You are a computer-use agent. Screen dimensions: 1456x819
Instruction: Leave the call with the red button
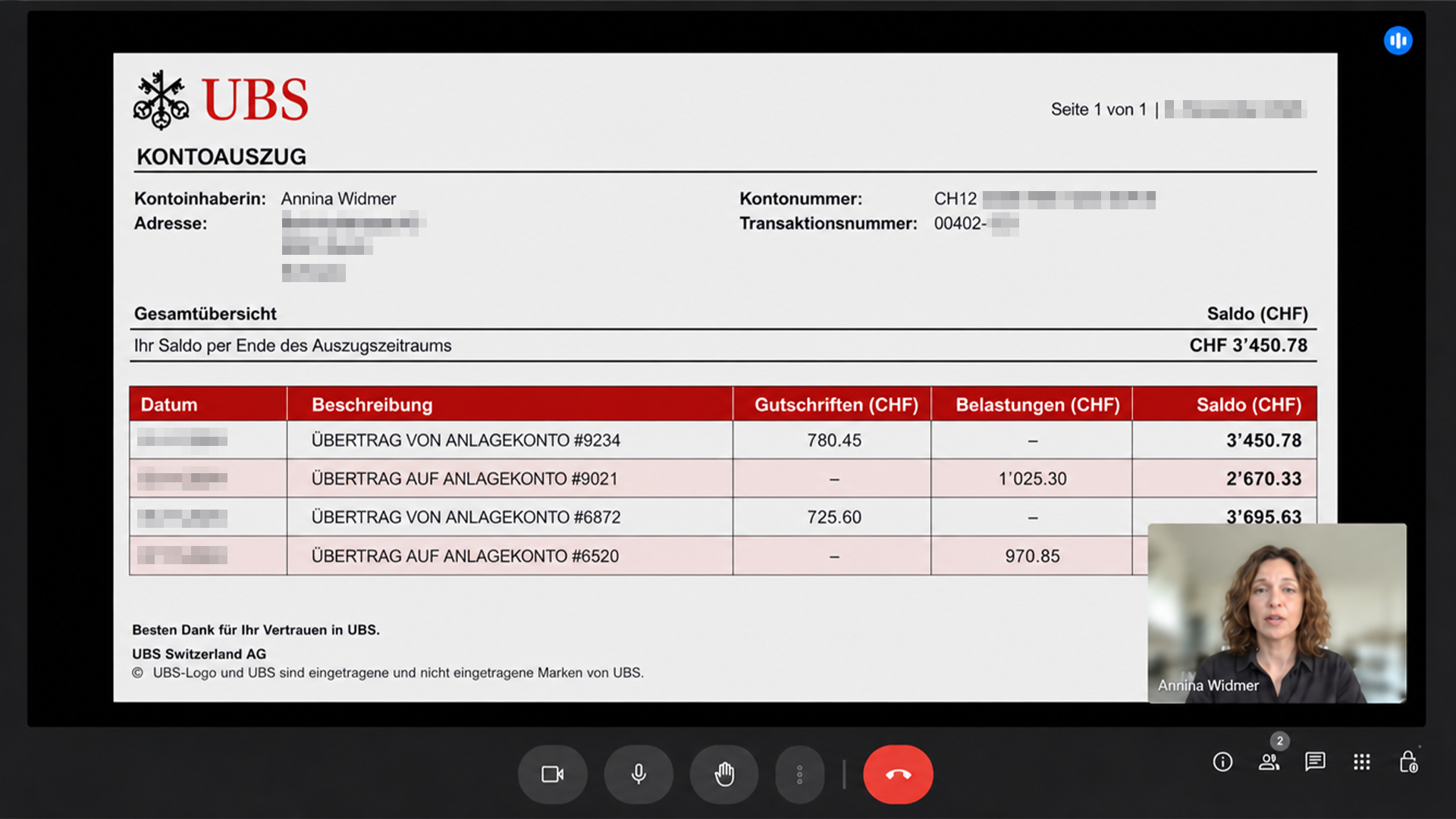click(898, 774)
